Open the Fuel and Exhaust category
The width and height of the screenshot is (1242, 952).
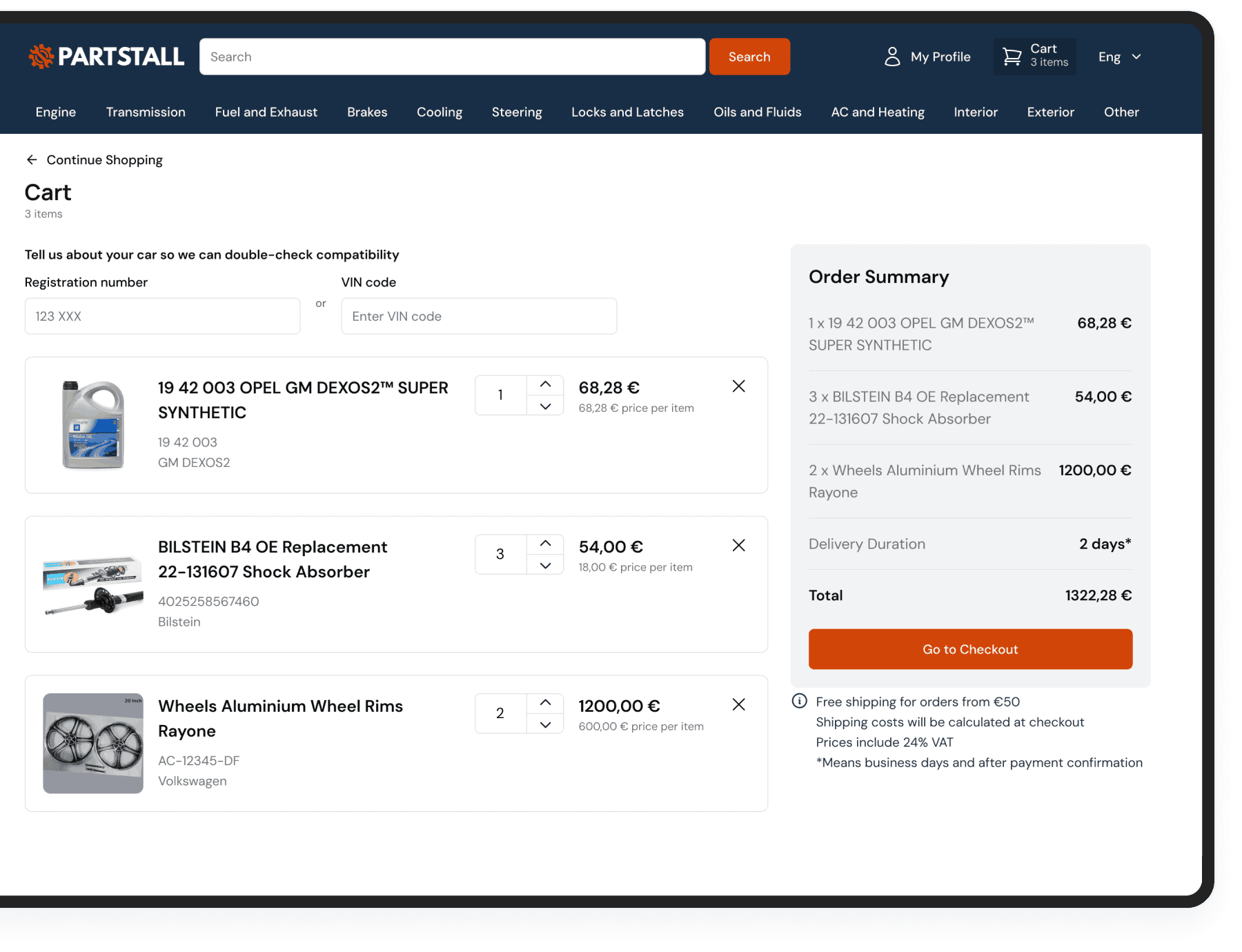click(266, 112)
